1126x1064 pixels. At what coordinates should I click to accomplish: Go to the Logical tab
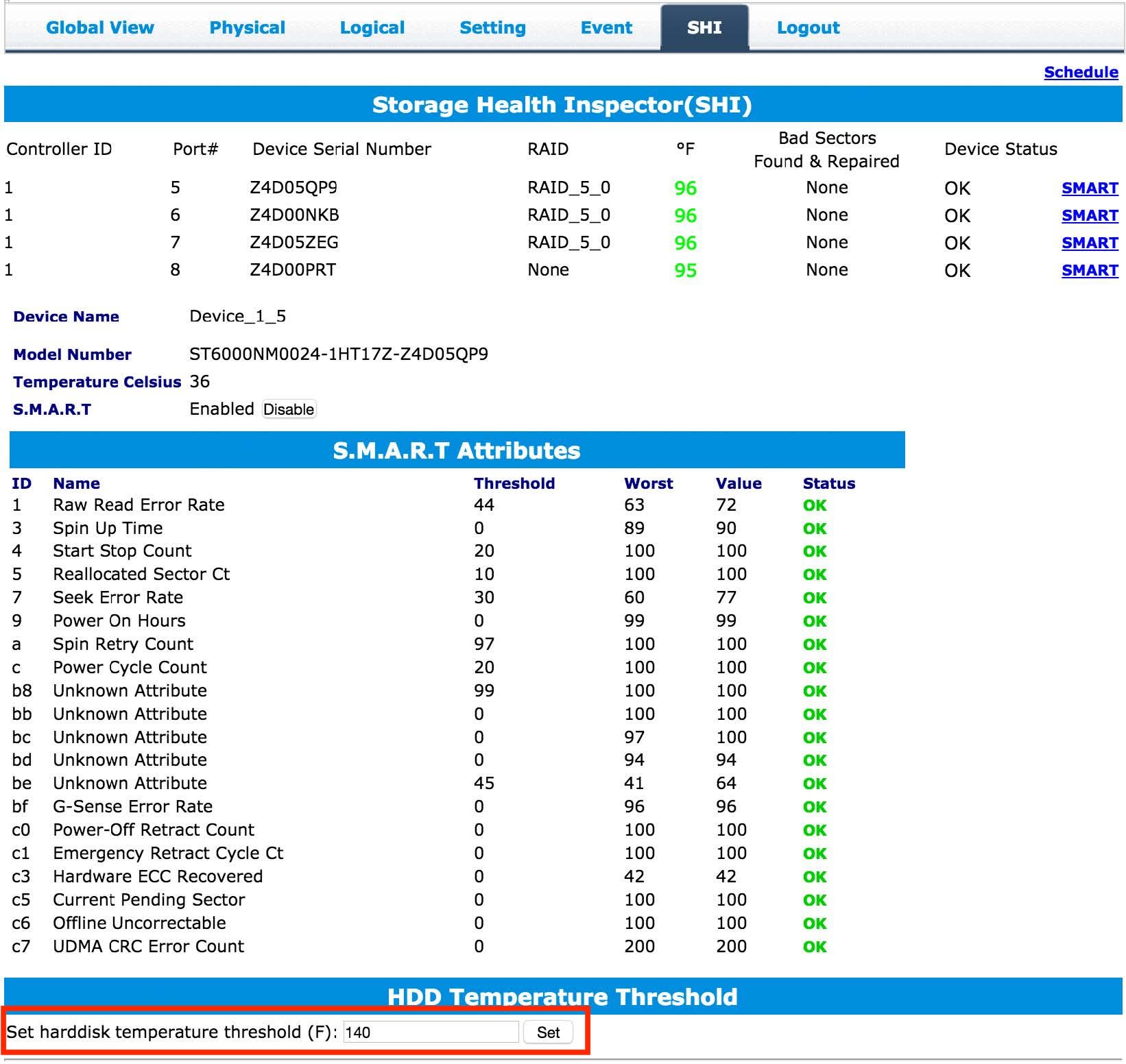pos(372,27)
